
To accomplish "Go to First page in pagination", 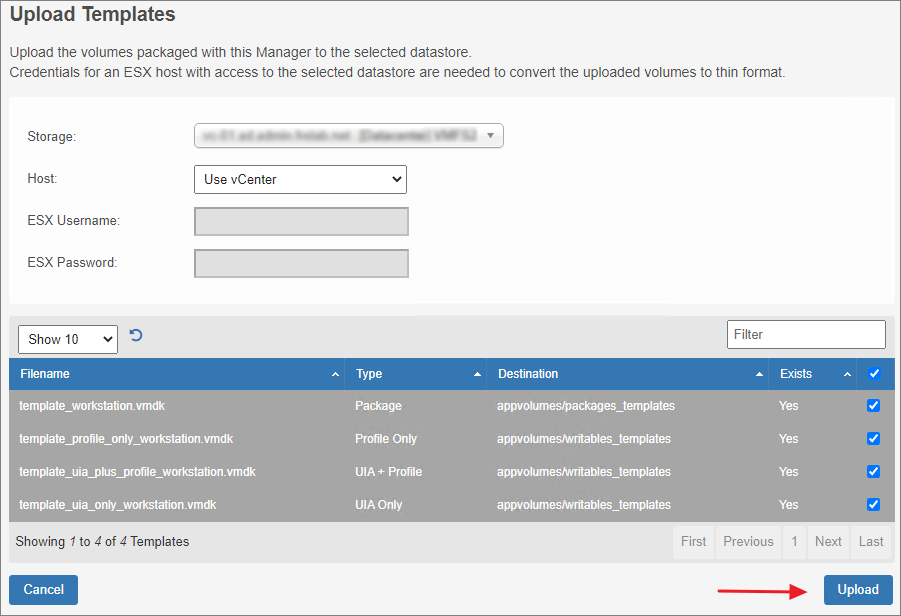I will 693,542.
